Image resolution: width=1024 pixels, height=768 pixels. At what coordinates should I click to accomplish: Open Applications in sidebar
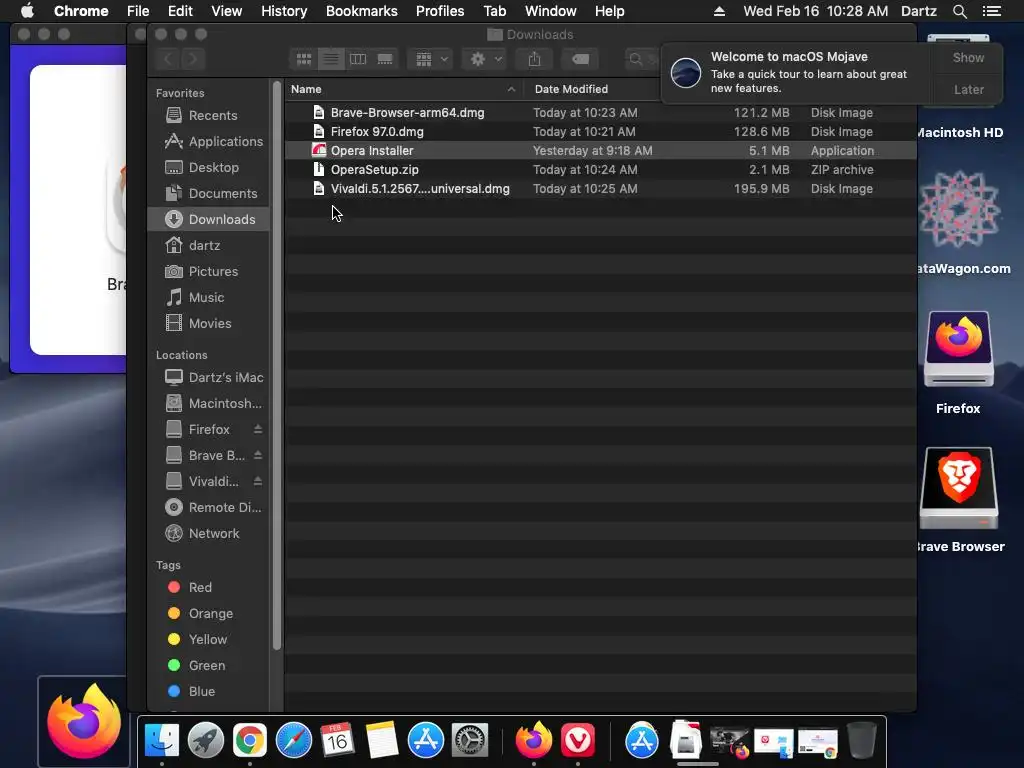(208, 142)
